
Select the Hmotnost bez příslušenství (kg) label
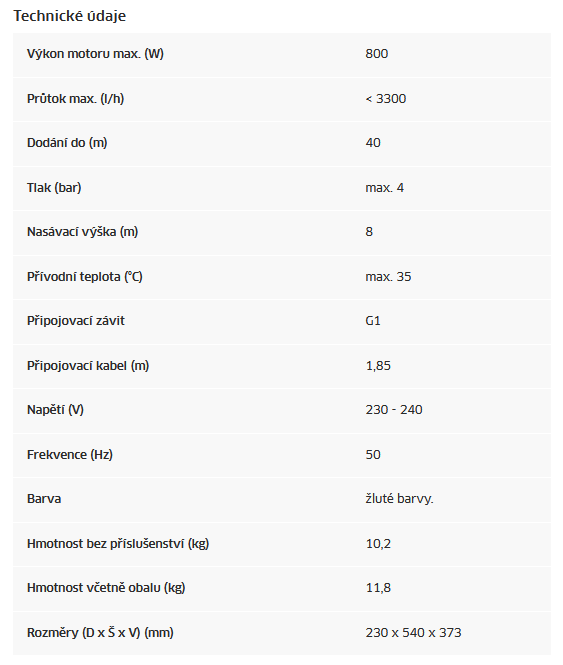click(118, 544)
